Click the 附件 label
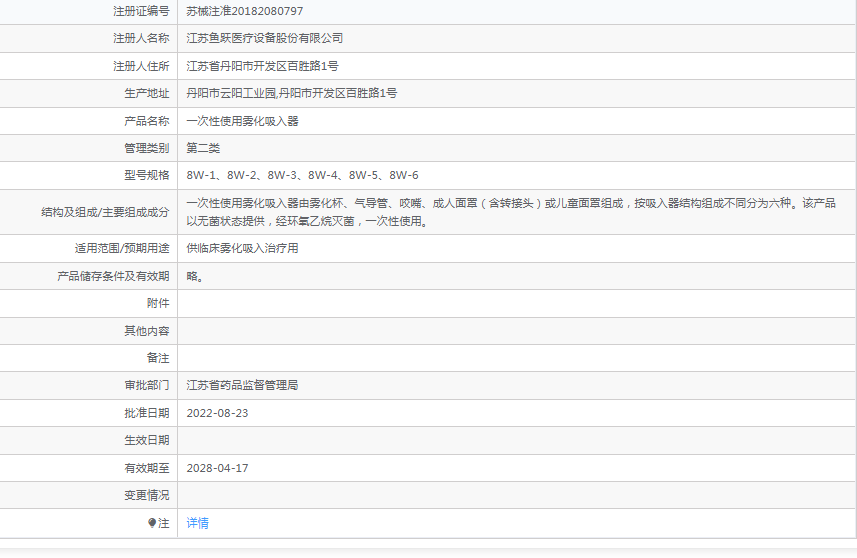 point(158,303)
